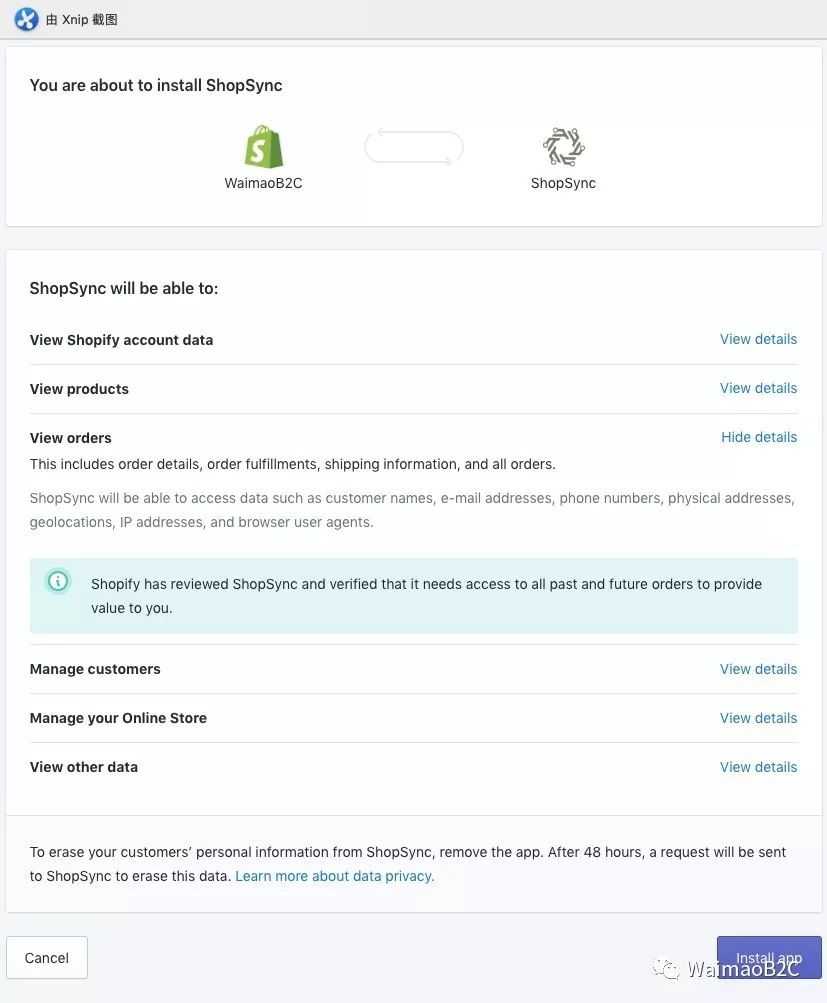Click the ShopSync circular logo

click(563, 147)
